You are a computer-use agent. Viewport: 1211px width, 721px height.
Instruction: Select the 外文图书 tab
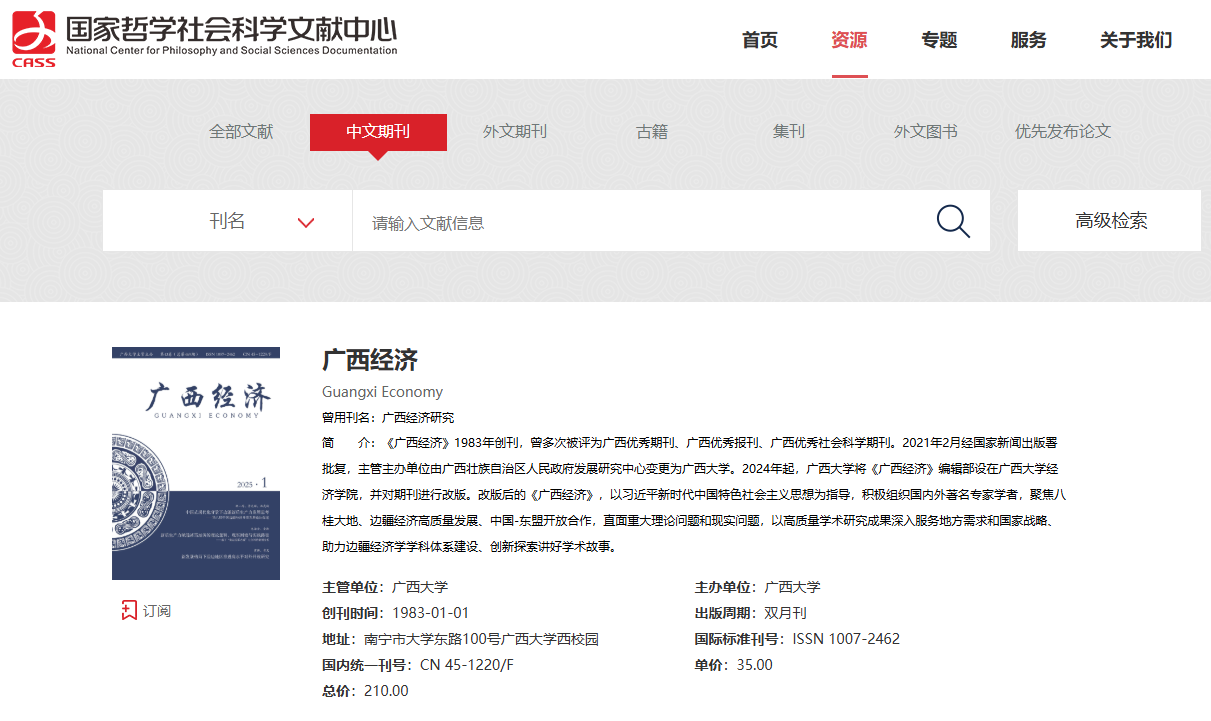point(925,132)
